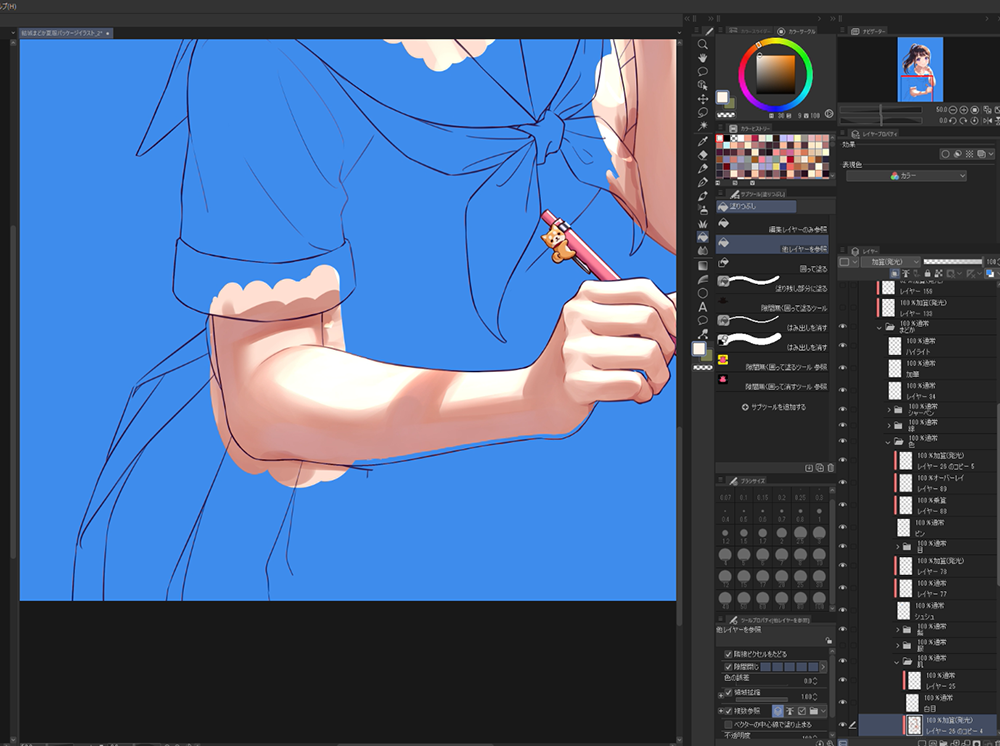Pick the Eyedropper tool
This screenshot has width=1000, height=746.
point(703,141)
